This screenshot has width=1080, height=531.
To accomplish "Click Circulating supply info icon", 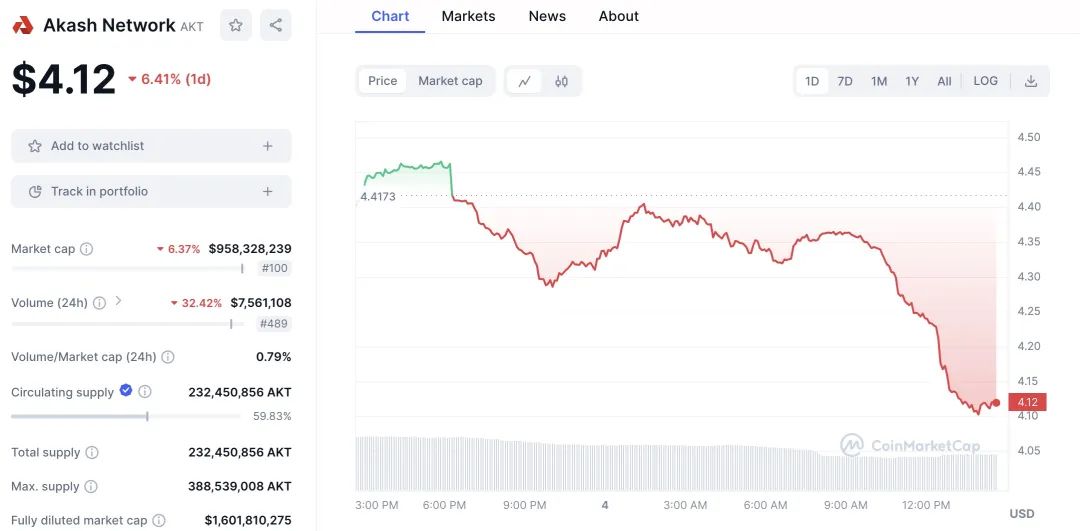I will pyautogui.click(x=145, y=392).
